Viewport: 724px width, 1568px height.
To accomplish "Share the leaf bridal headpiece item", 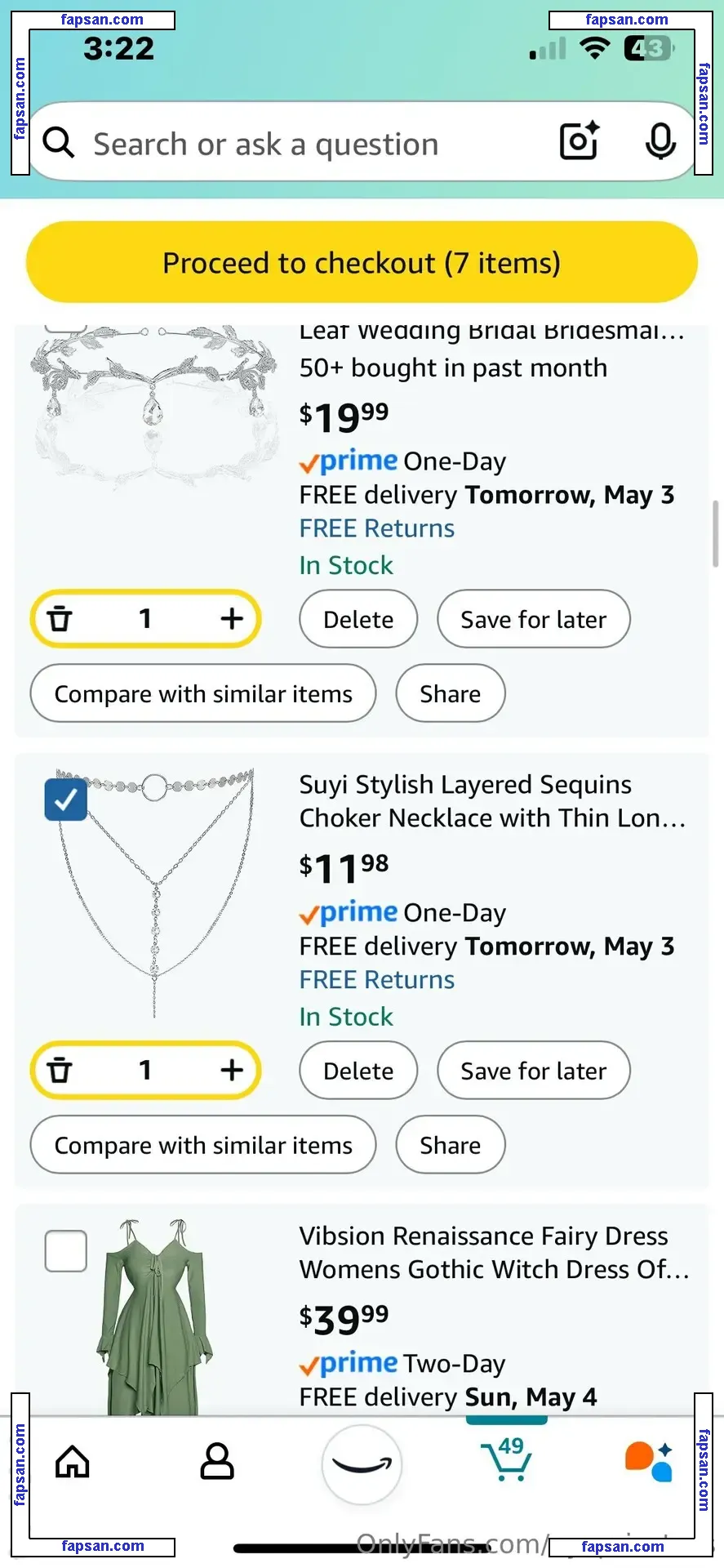I will click(x=450, y=693).
